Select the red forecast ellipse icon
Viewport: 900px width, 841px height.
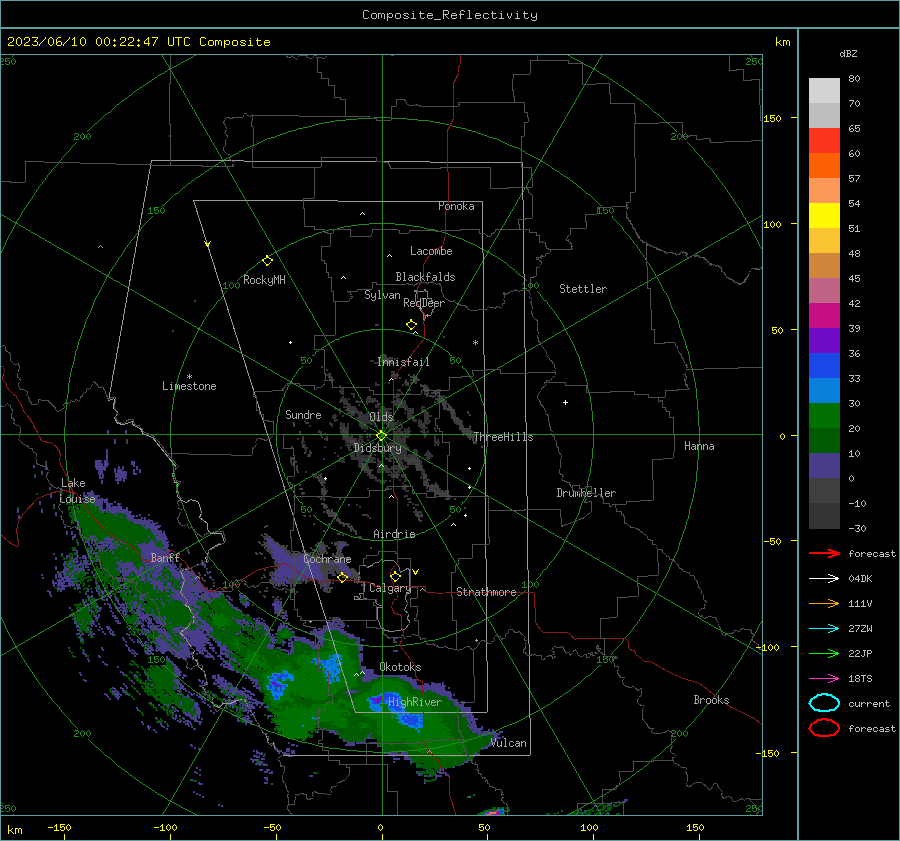tap(824, 728)
